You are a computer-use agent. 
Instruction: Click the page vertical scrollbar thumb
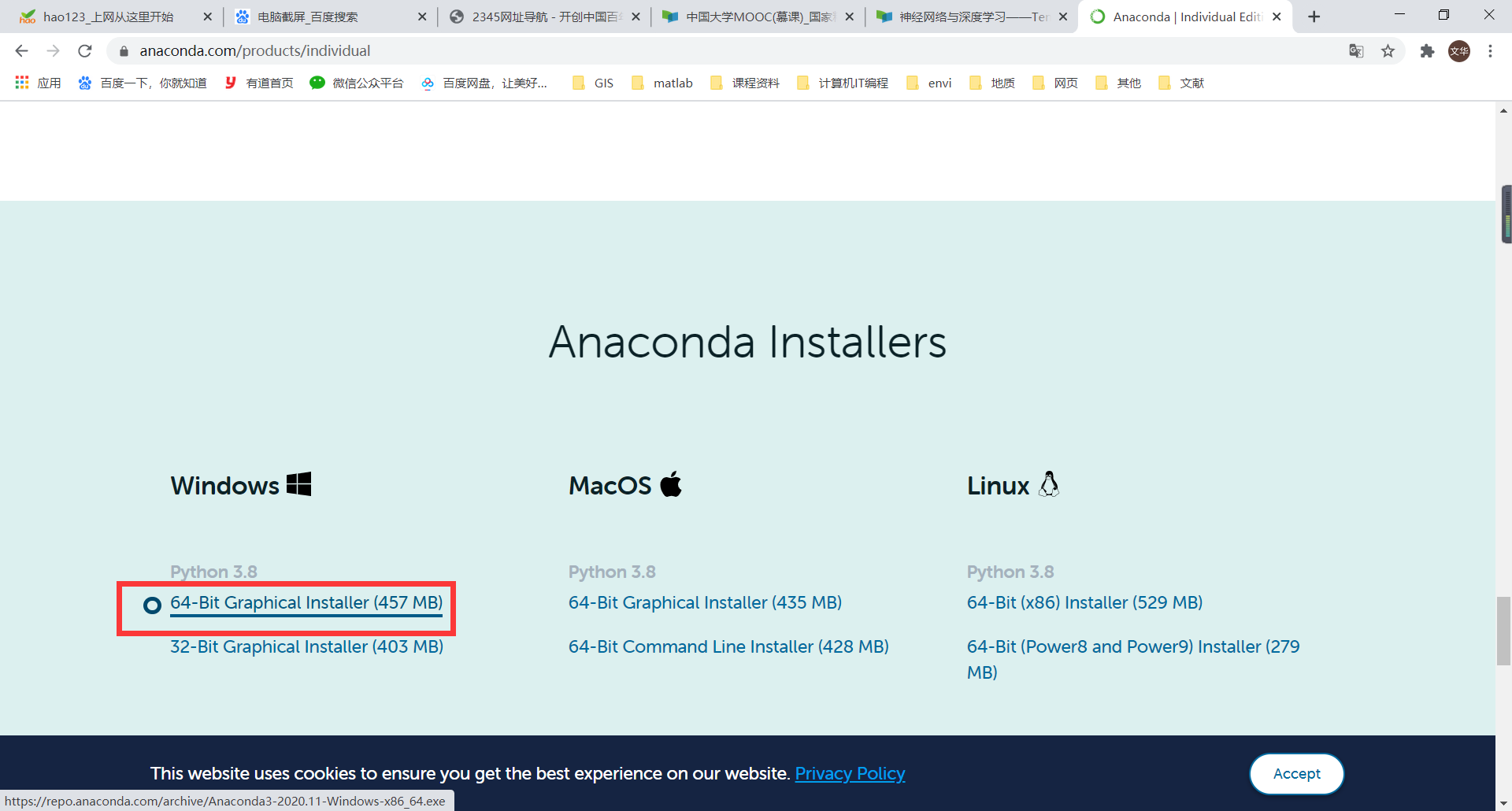[x=1504, y=631]
